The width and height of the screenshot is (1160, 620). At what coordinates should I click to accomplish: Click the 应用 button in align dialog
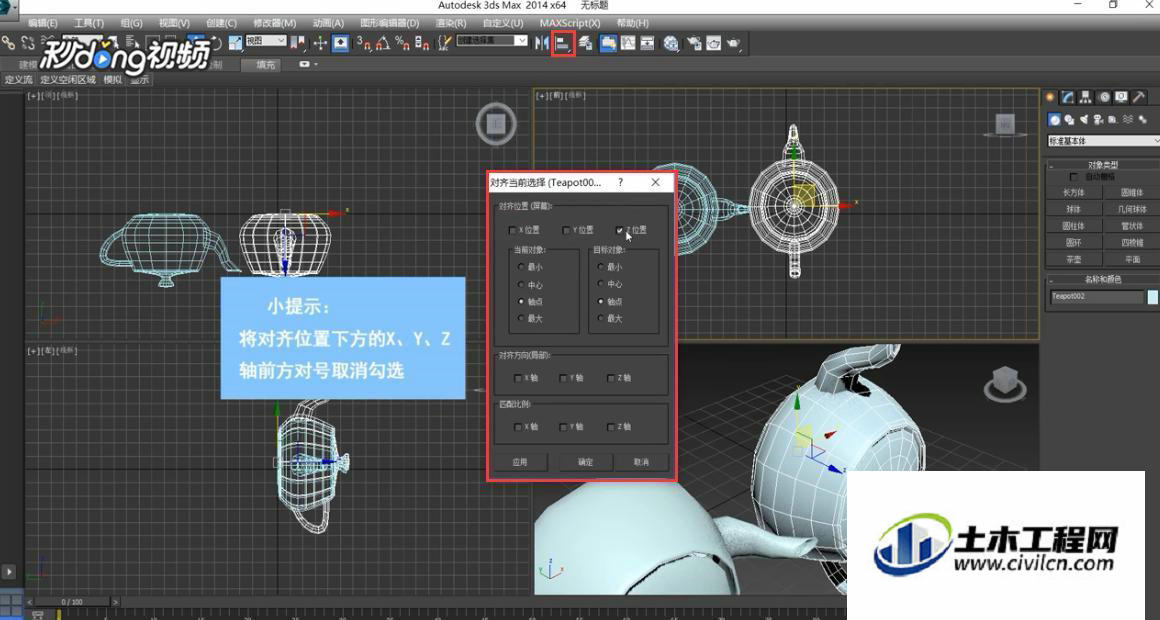click(520, 462)
